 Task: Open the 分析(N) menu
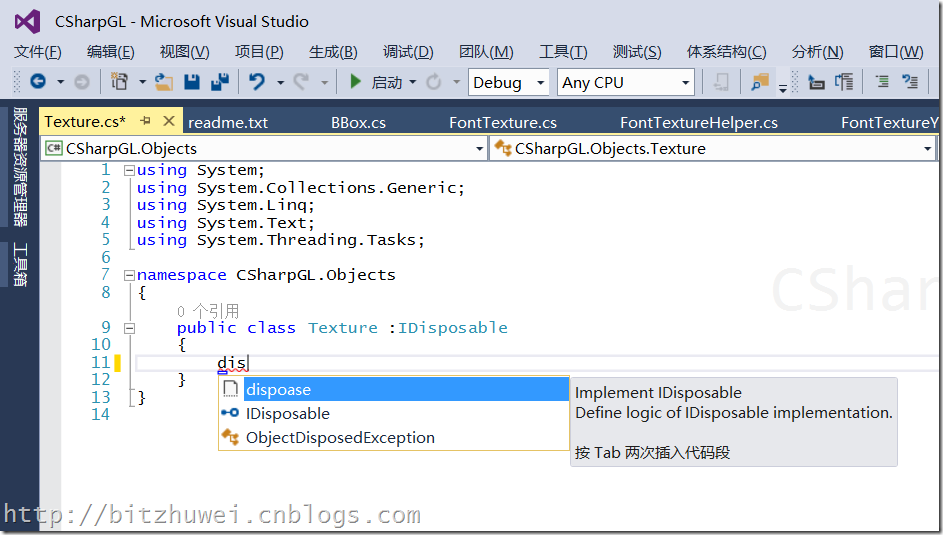[x=817, y=52]
